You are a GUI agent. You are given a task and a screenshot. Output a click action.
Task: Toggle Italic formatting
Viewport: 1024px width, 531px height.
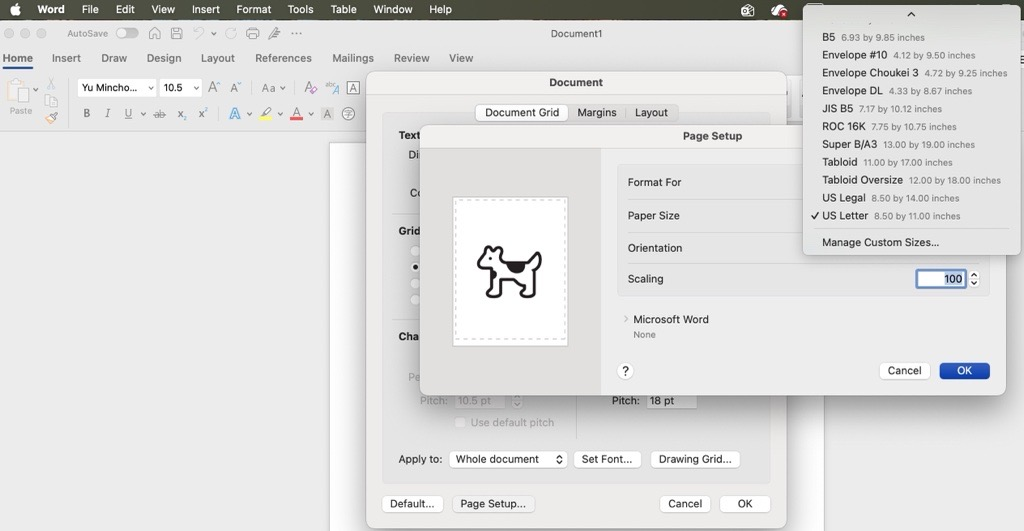click(107, 114)
